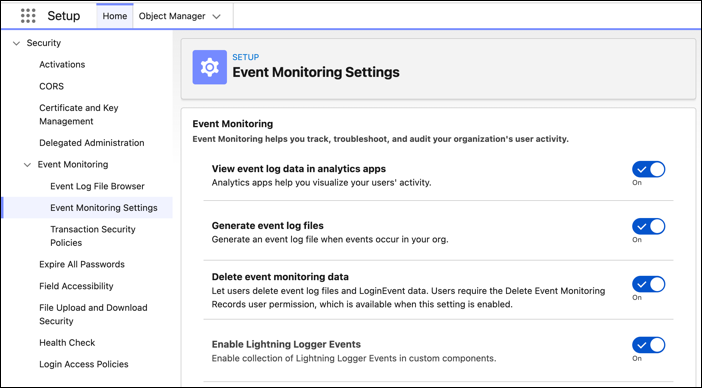Click the Event Monitoring Settings page title

point(316,72)
